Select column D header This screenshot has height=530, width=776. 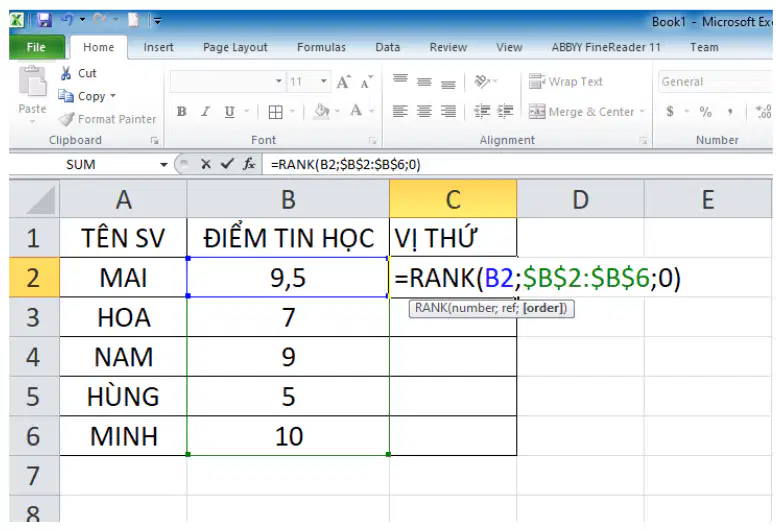click(581, 199)
